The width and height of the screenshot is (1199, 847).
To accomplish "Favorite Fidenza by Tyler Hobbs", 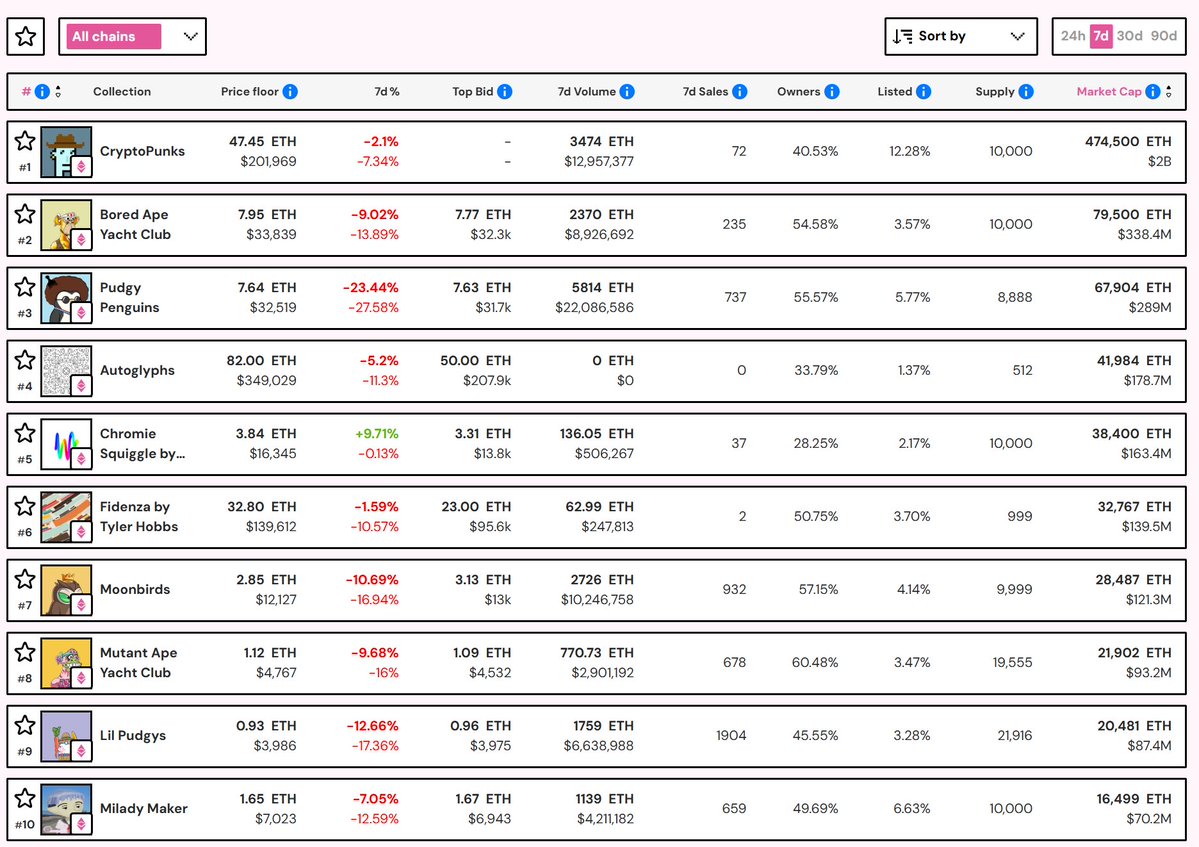I will click(x=25, y=505).
